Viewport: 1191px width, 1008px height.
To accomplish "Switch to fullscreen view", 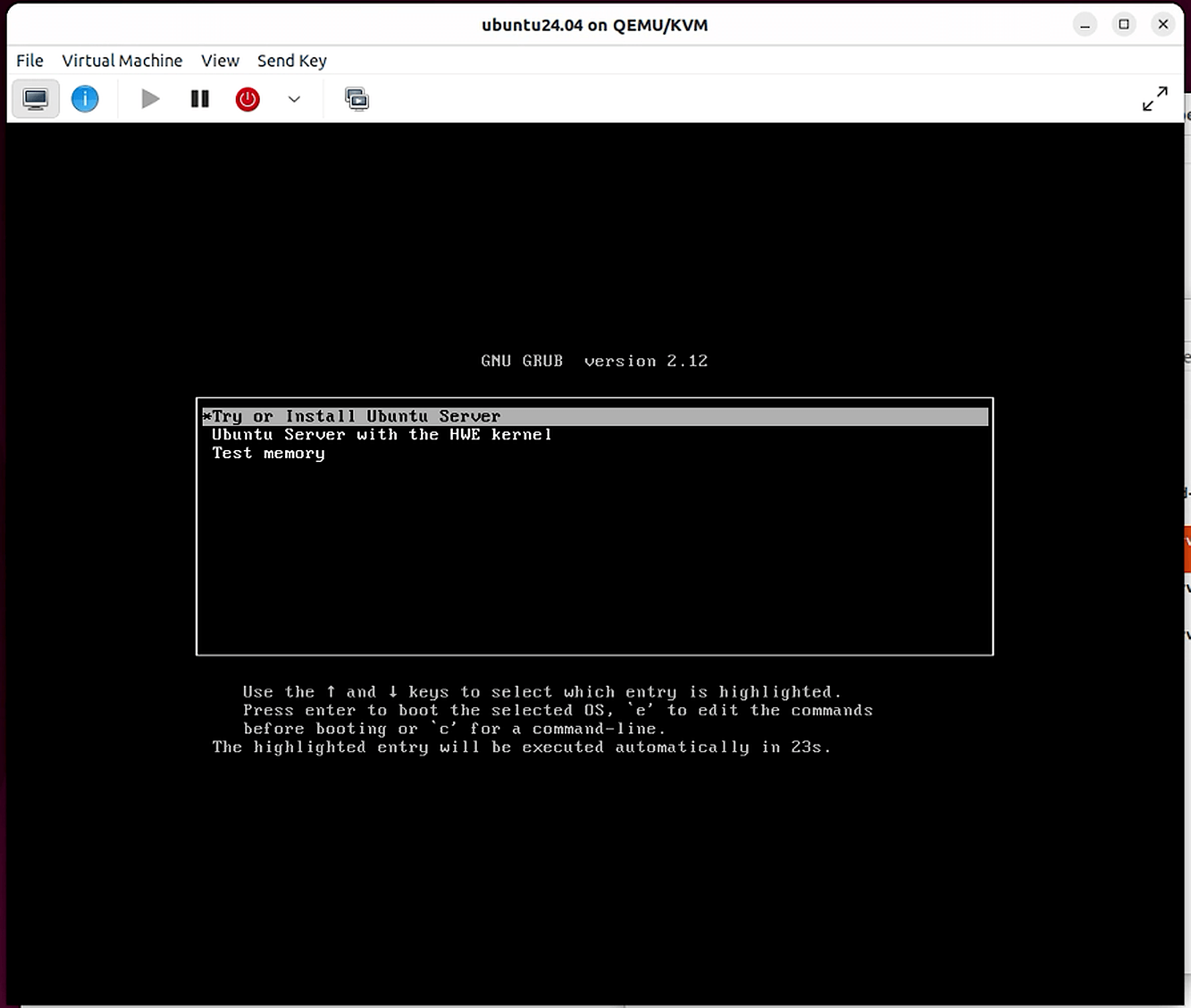I will (x=1154, y=99).
